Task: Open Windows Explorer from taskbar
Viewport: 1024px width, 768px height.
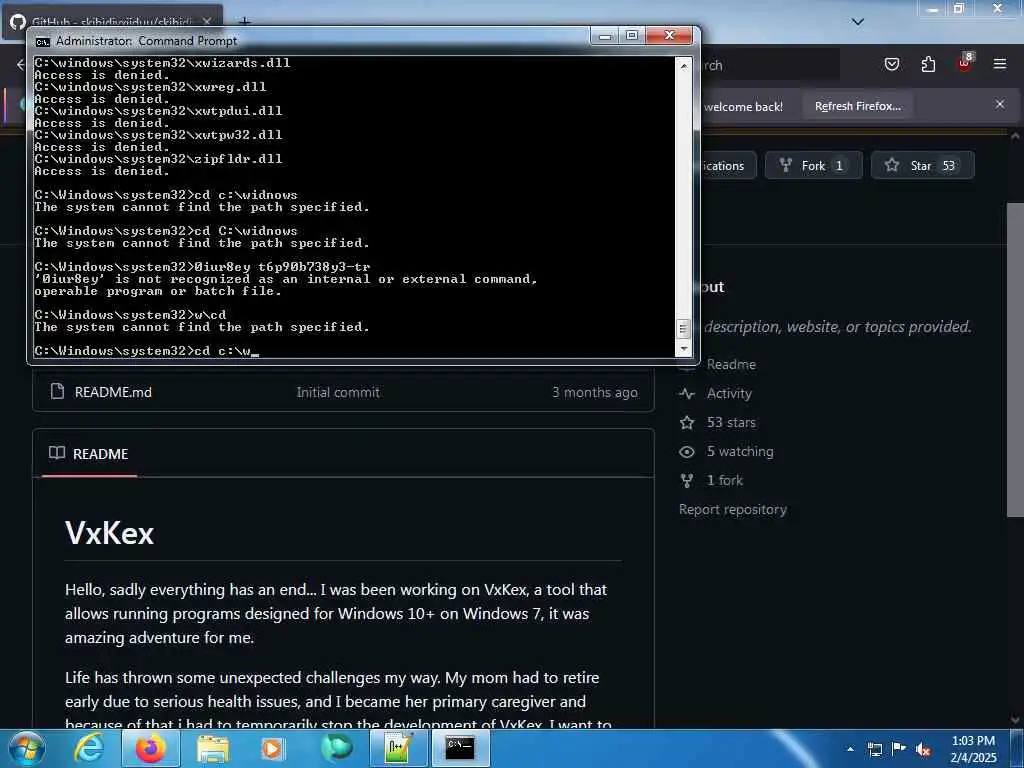Action: tap(212, 748)
